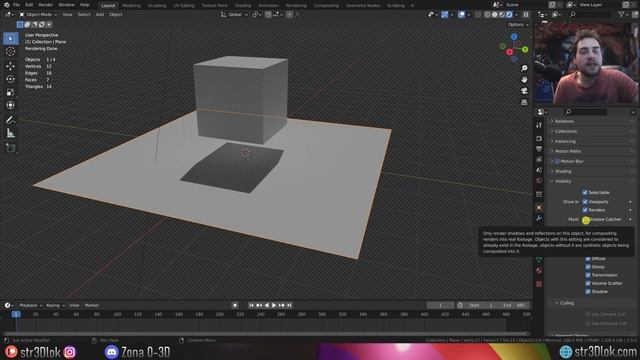The height and width of the screenshot is (360, 640).
Task: Activate the Select Box tool
Action: pyautogui.click(x=11, y=38)
